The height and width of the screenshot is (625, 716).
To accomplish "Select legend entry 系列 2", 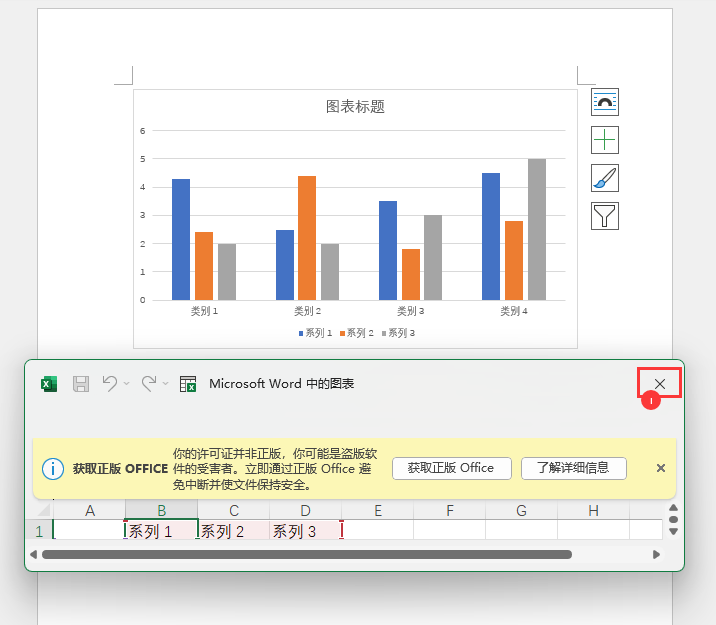I will [357, 333].
